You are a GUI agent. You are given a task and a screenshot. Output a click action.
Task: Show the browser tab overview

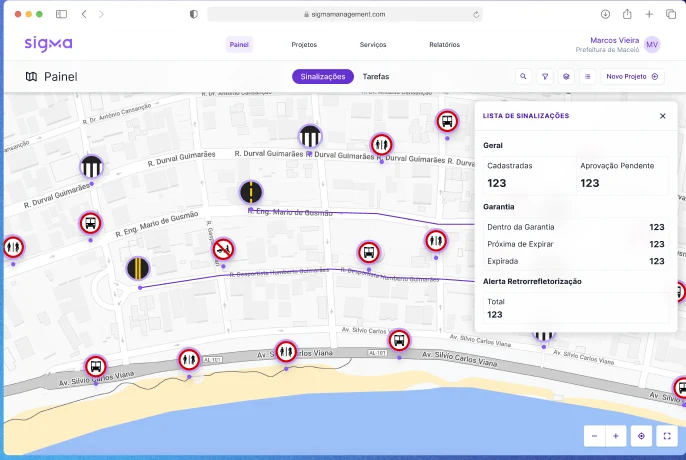(x=671, y=14)
